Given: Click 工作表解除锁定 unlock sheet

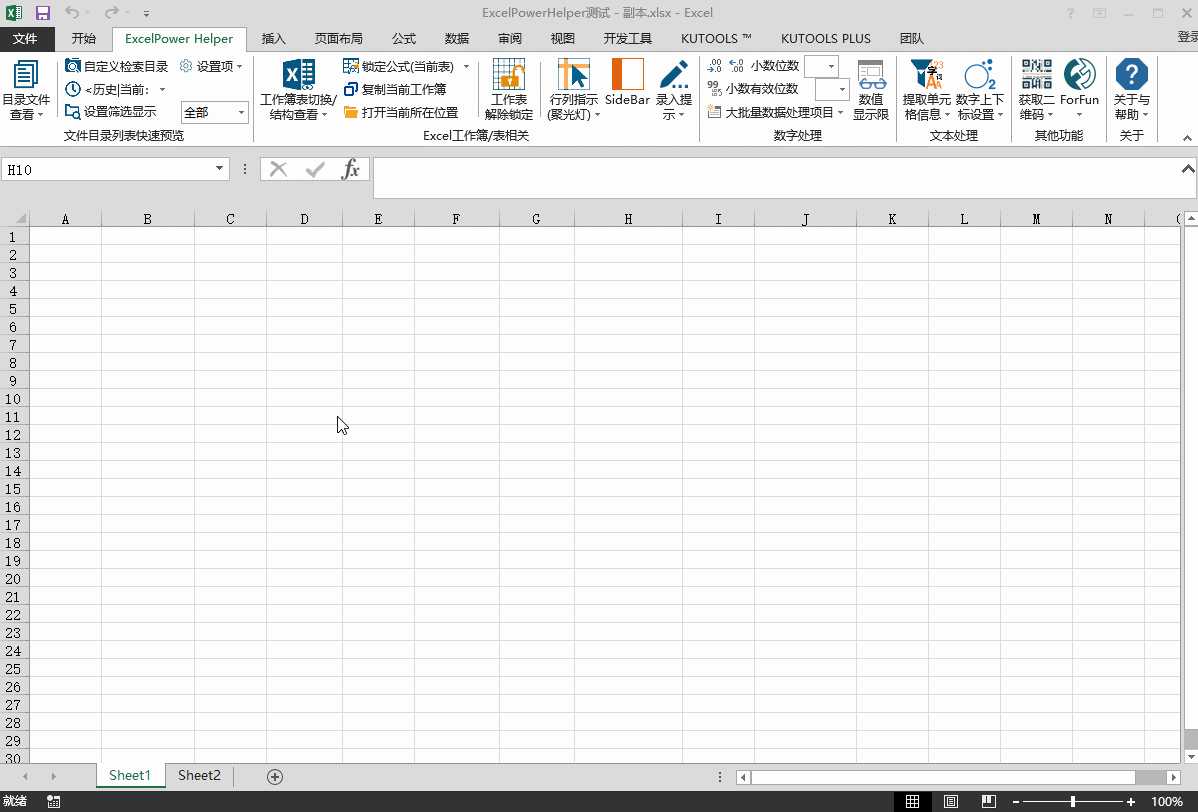Looking at the screenshot, I should pyautogui.click(x=509, y=90).
